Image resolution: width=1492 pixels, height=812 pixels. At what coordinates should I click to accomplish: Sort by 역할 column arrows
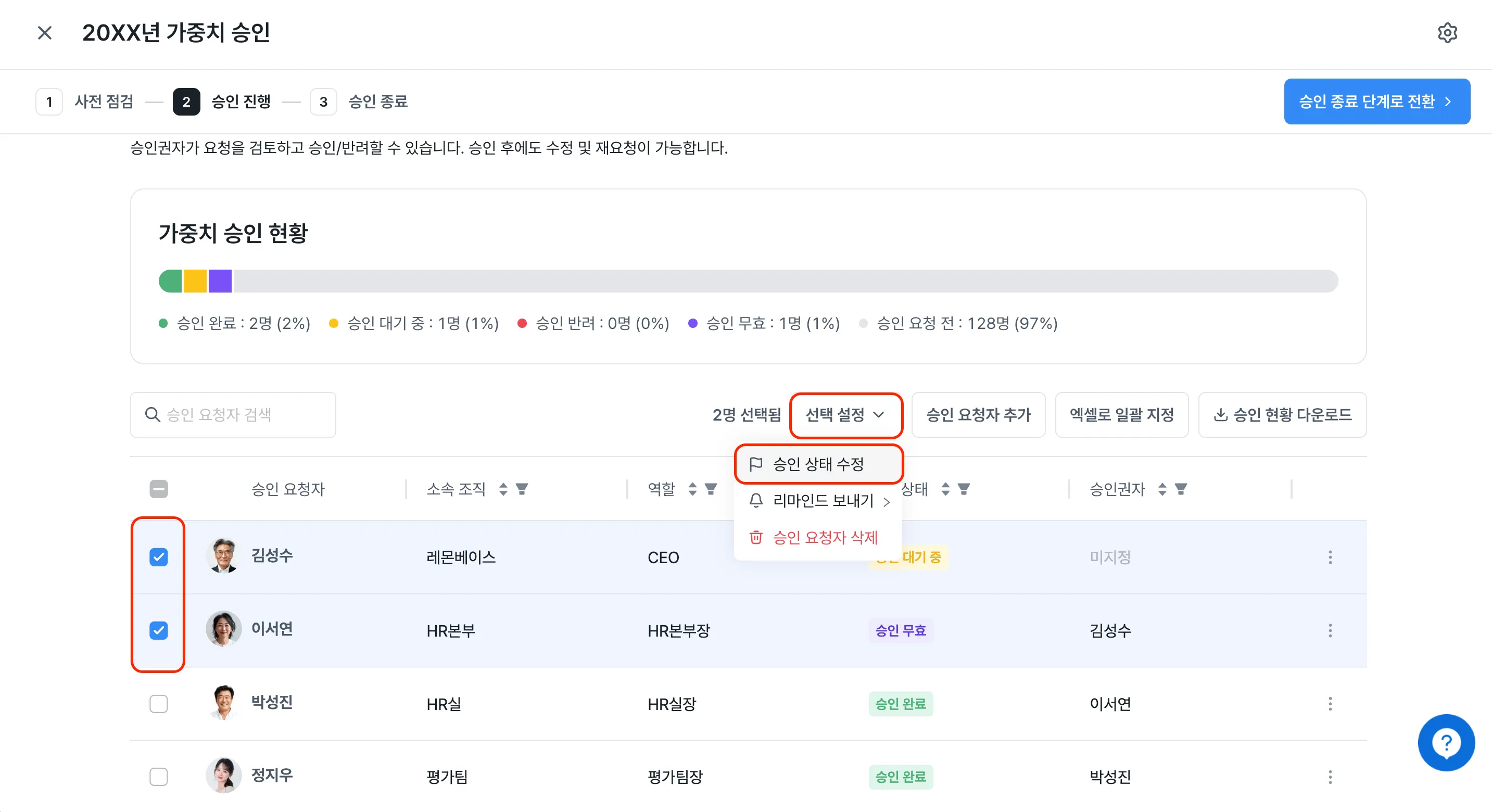692,489
